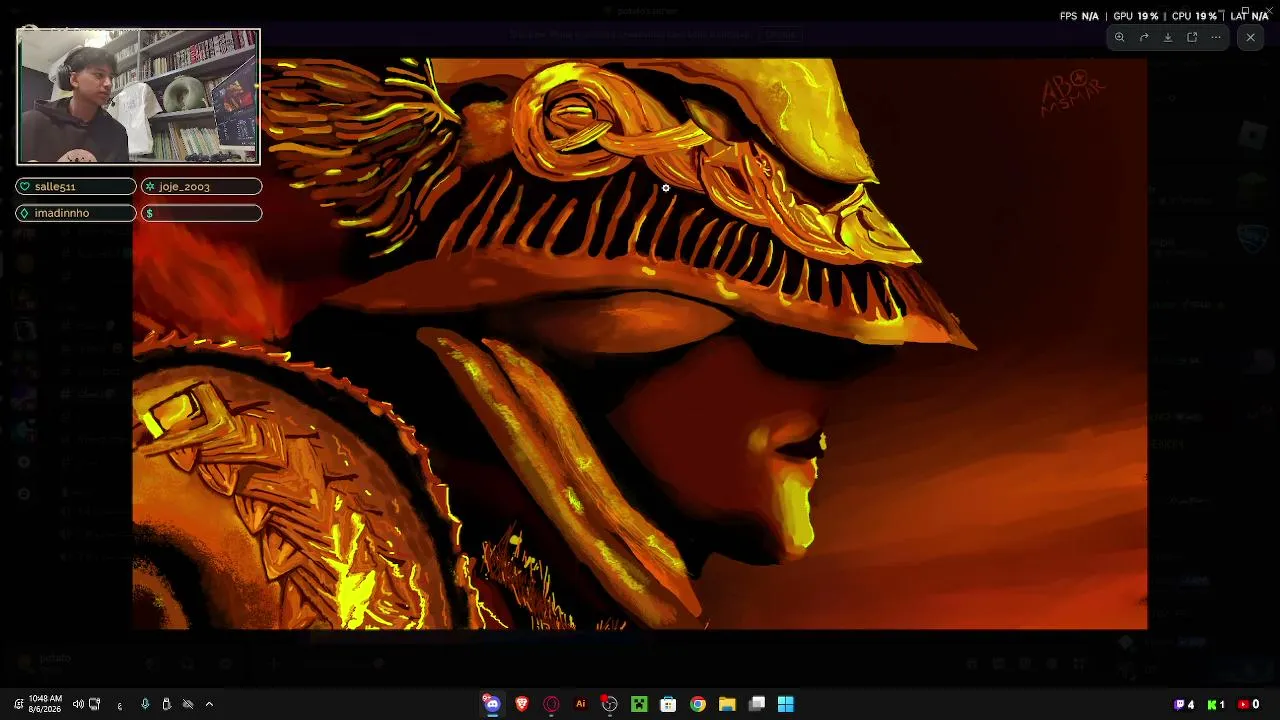Click the crossed-out cloud tray icon
This screenshot has width=1280, height=720.
(187, 704)
